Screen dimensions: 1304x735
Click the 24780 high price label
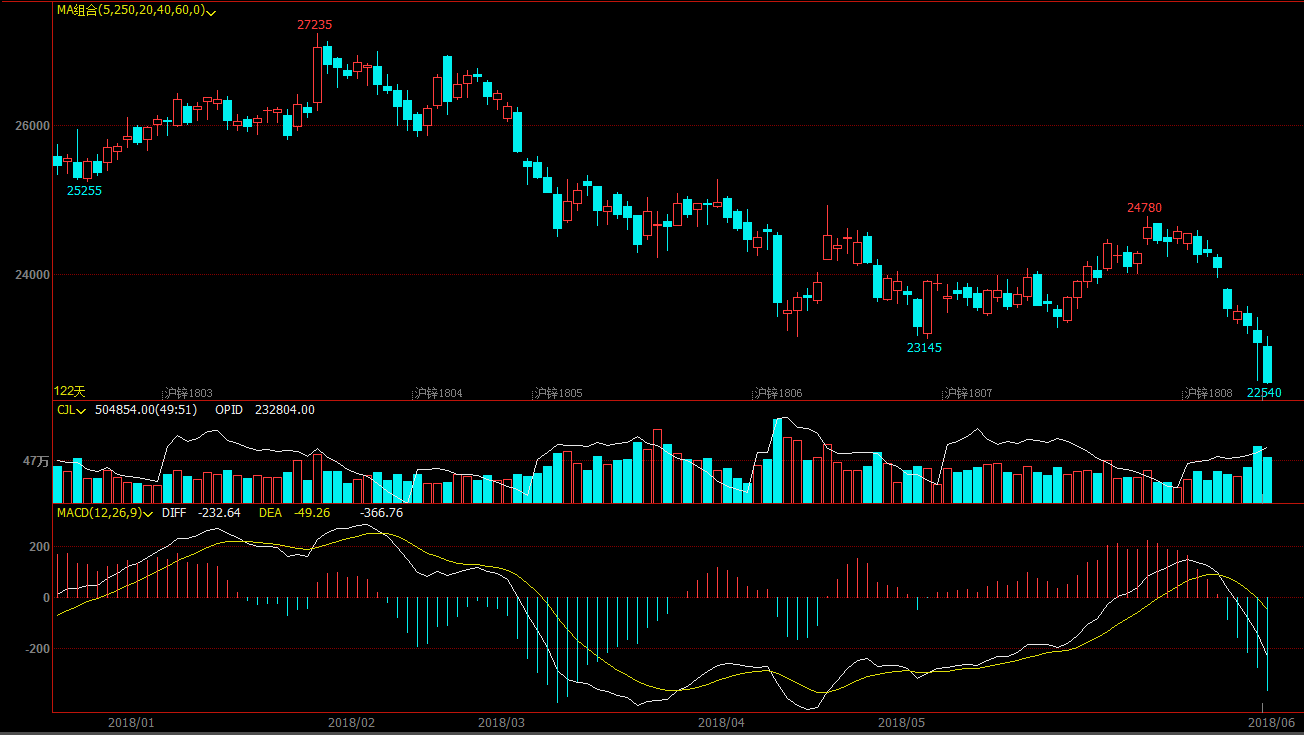tap(1145, 208)
